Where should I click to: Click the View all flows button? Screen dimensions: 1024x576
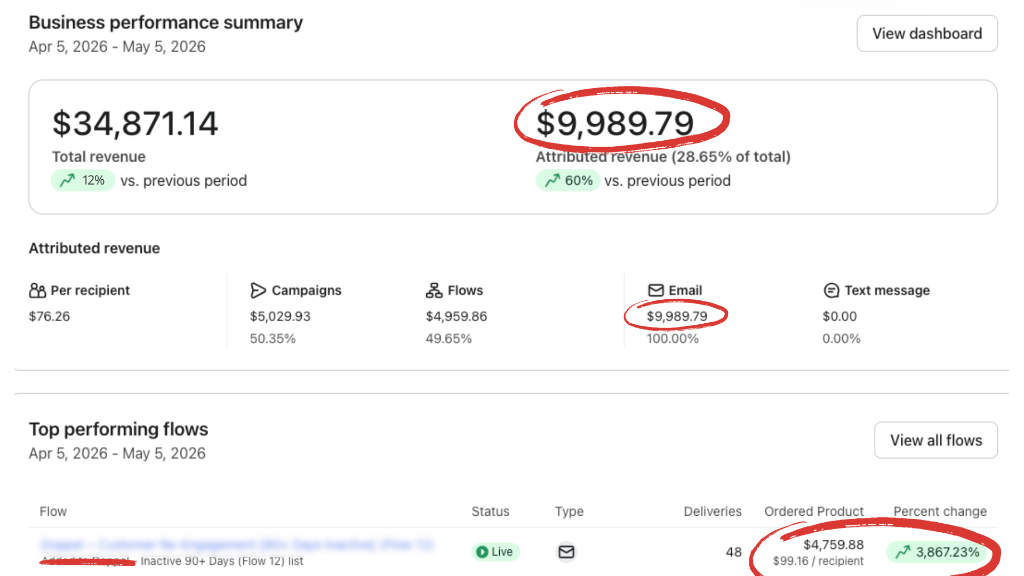(935, 440)
